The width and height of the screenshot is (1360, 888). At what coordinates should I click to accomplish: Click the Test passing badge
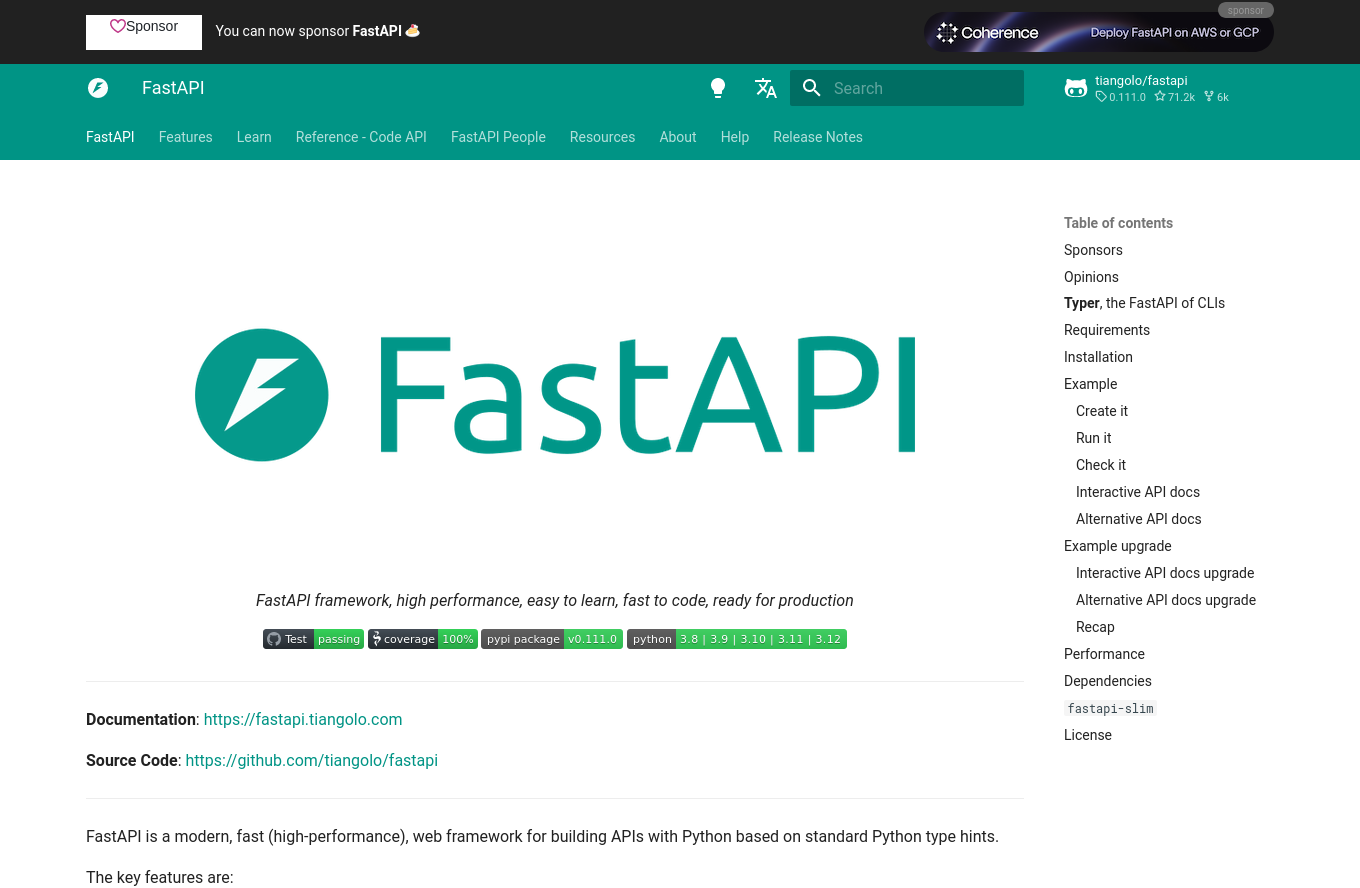pos(313,639)
